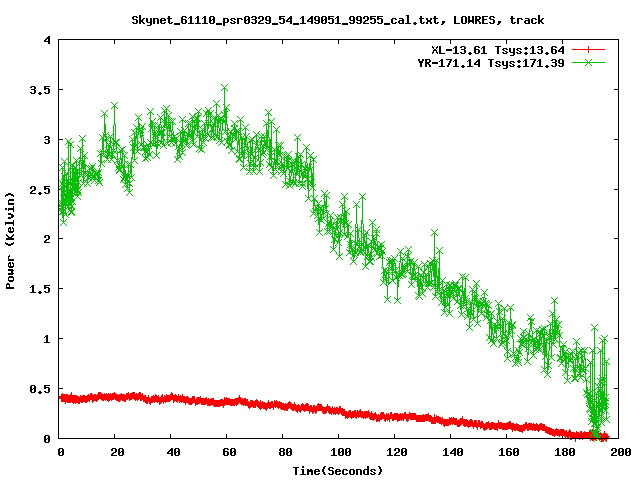Image resolution: width=640 pixels, height=480 pixels.
Task: Click the 200 tick label on x-axis
Action: 619,453
